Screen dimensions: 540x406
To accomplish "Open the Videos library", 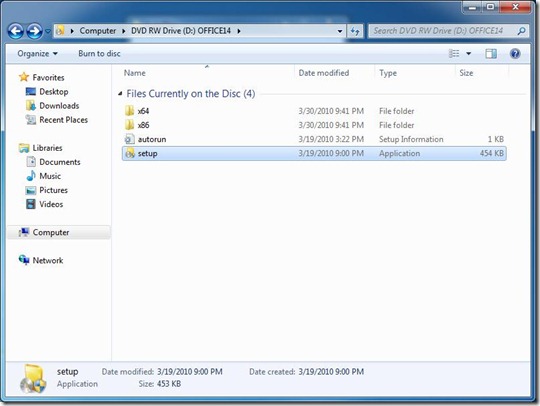I will [51, 205].
